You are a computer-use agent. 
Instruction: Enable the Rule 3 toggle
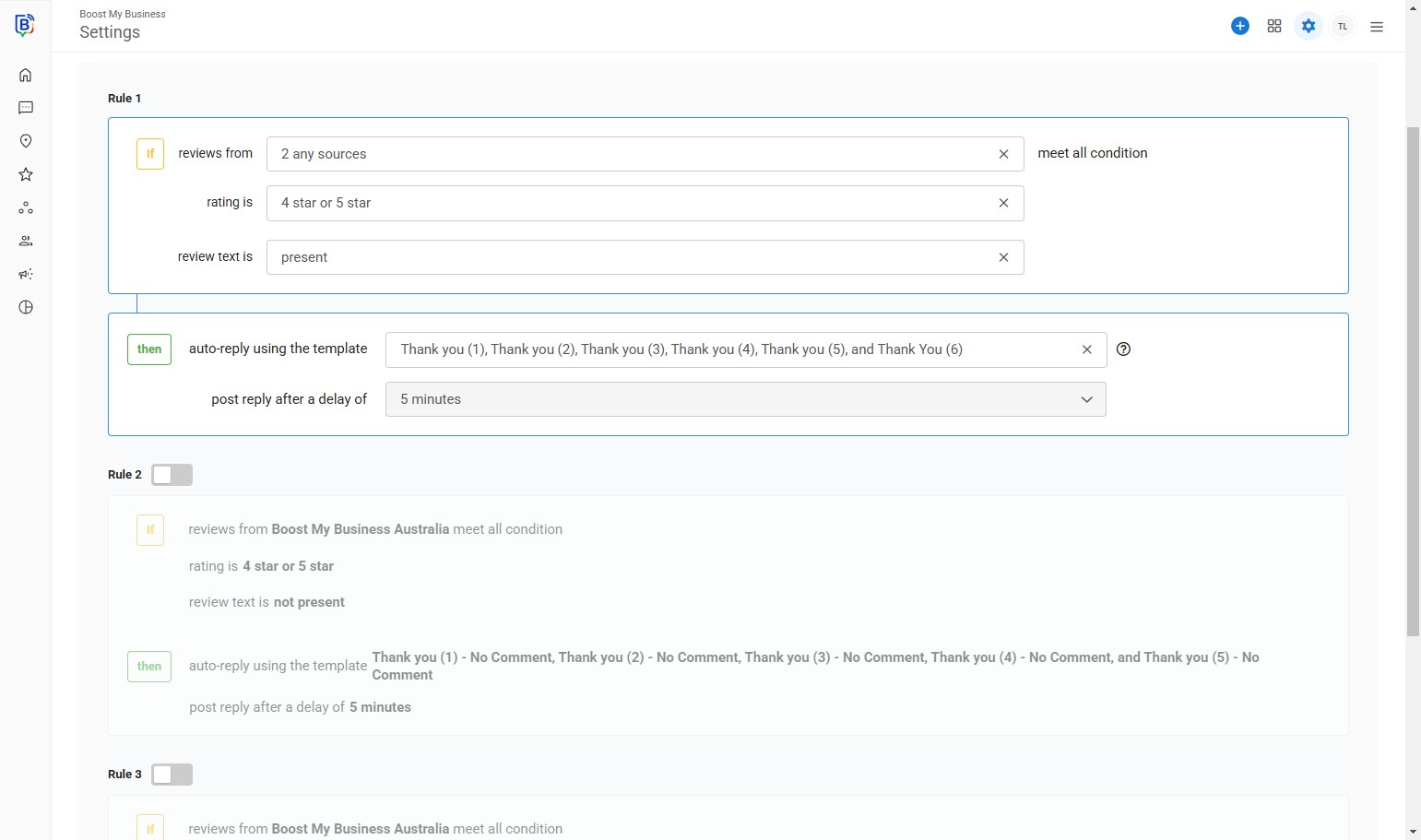point(172,775)
